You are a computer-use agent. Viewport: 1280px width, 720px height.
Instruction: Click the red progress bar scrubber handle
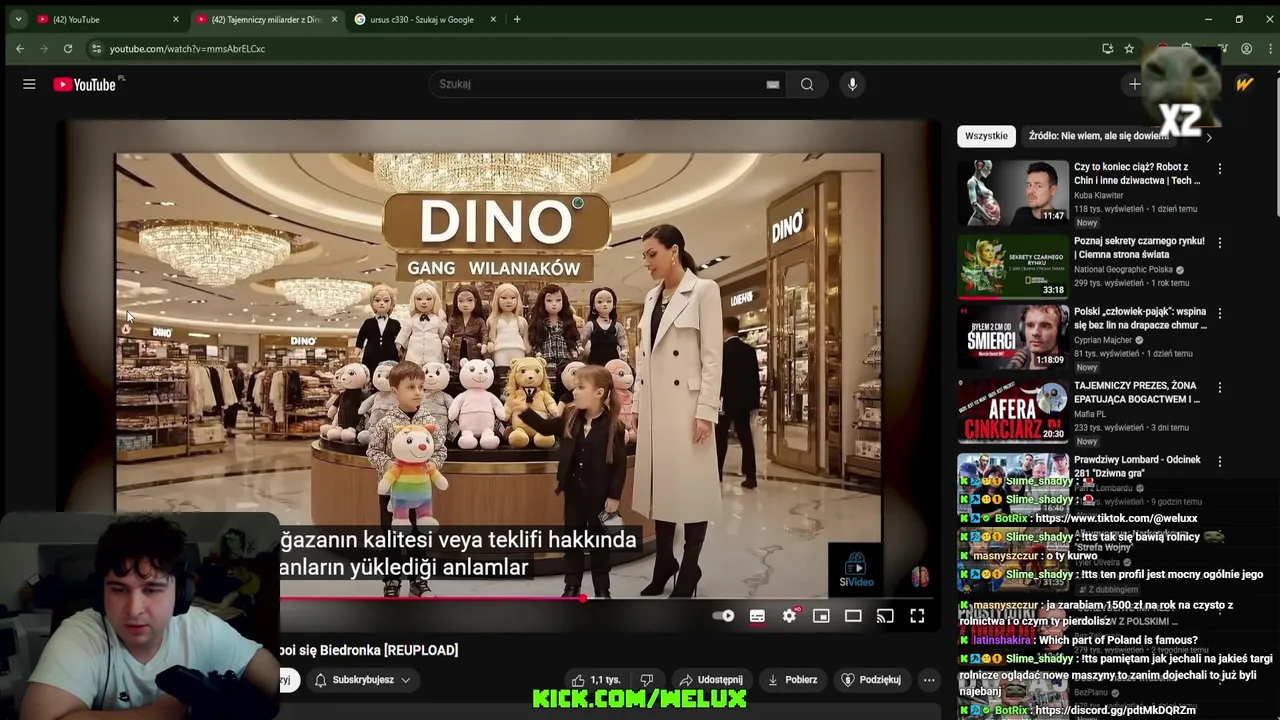tap(582, 599)
